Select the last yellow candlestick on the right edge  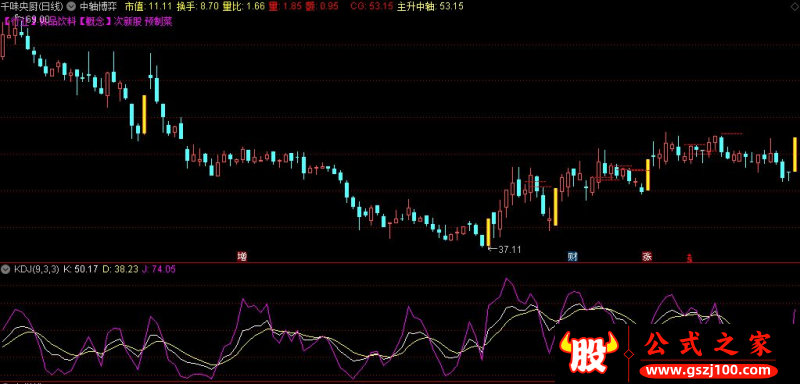(x=794, y=155)
